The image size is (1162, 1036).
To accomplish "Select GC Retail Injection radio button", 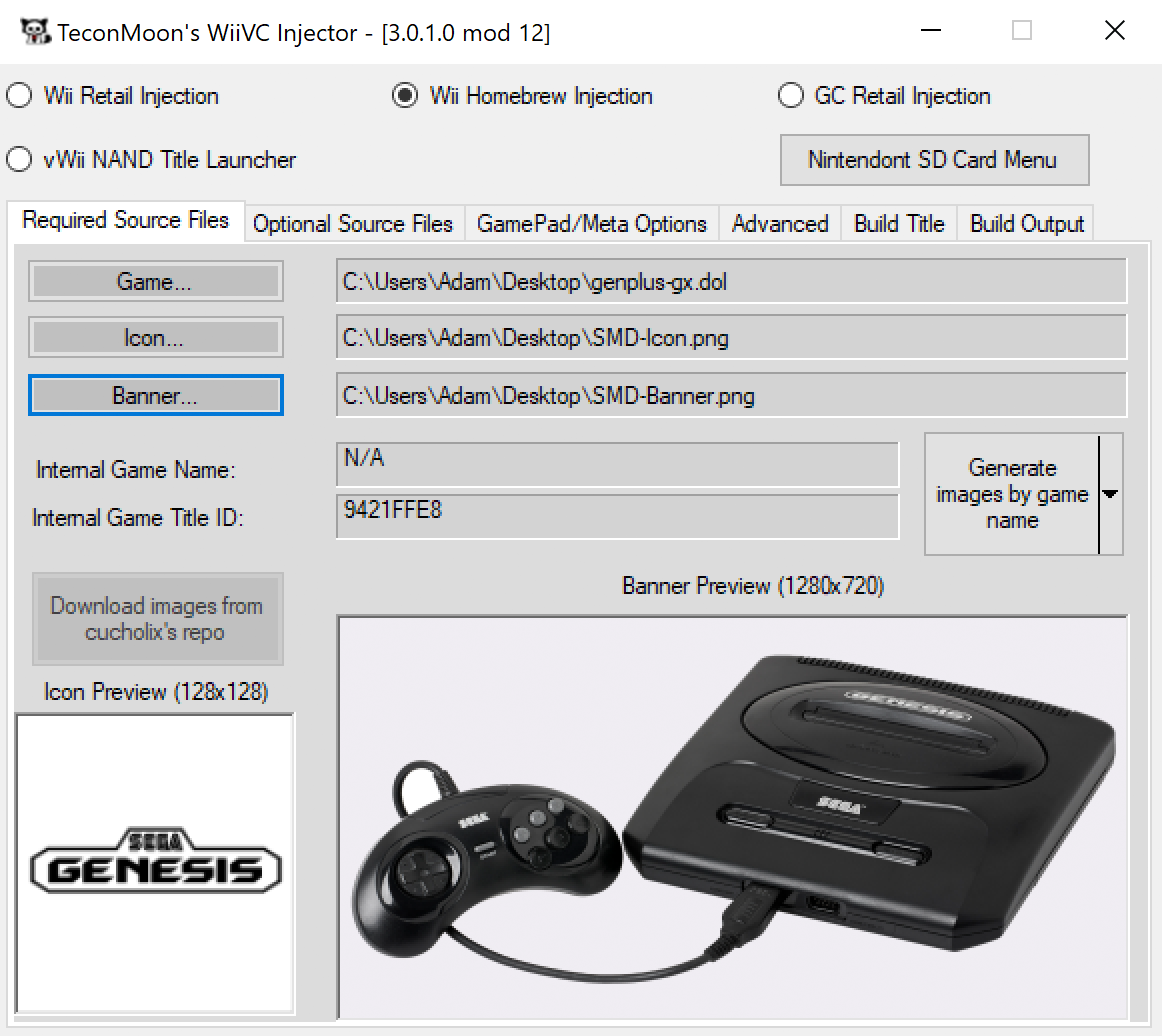I will tap(885, 96).
